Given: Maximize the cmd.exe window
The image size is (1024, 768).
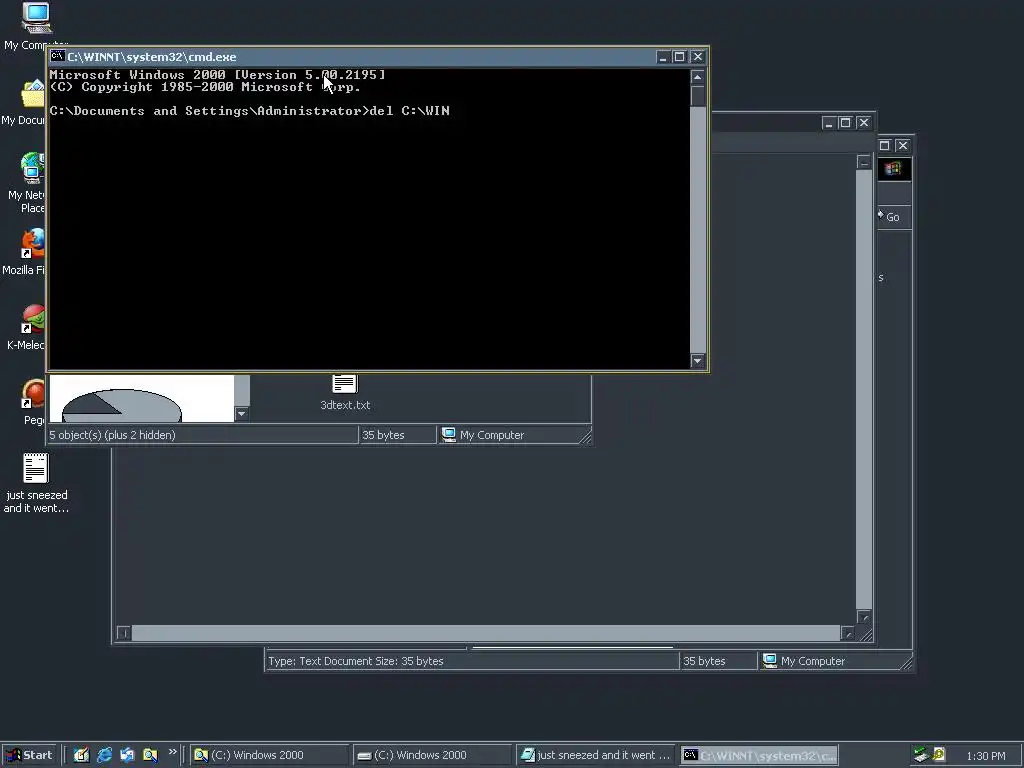Looking at the screenshot, I should pos(679,57).
